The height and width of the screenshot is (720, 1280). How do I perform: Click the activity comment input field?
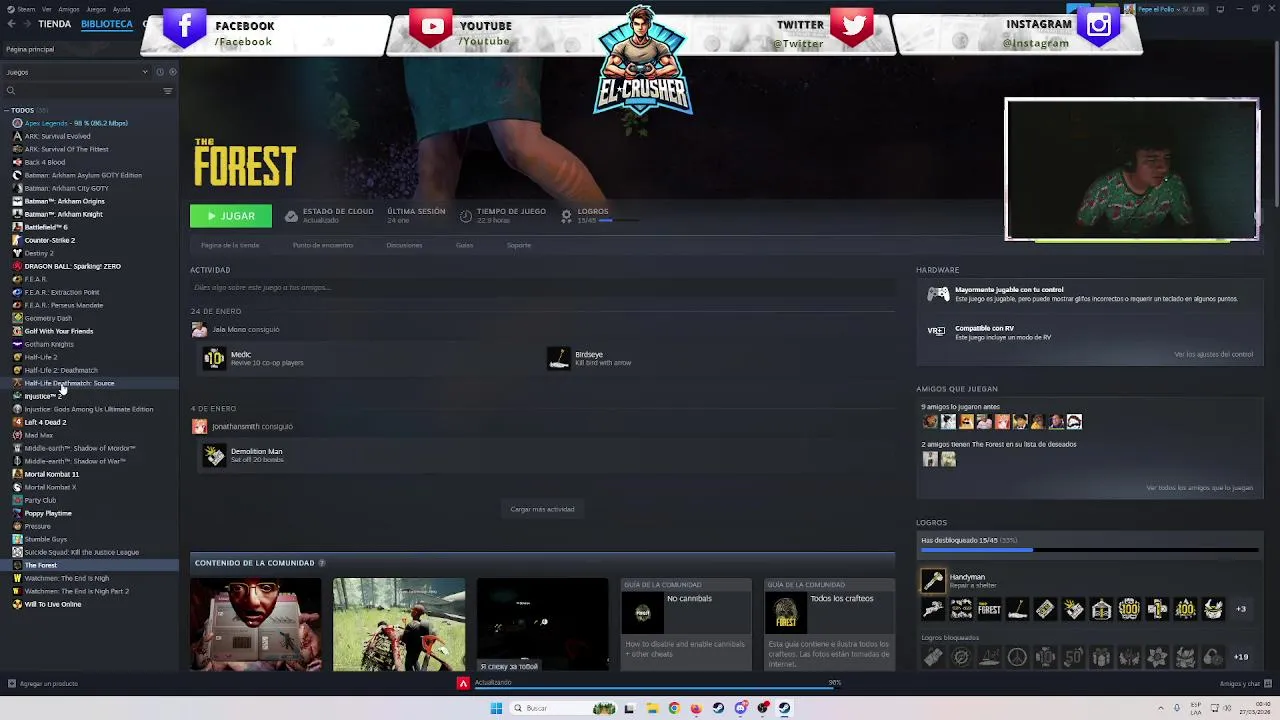click(x=543, y=287)
